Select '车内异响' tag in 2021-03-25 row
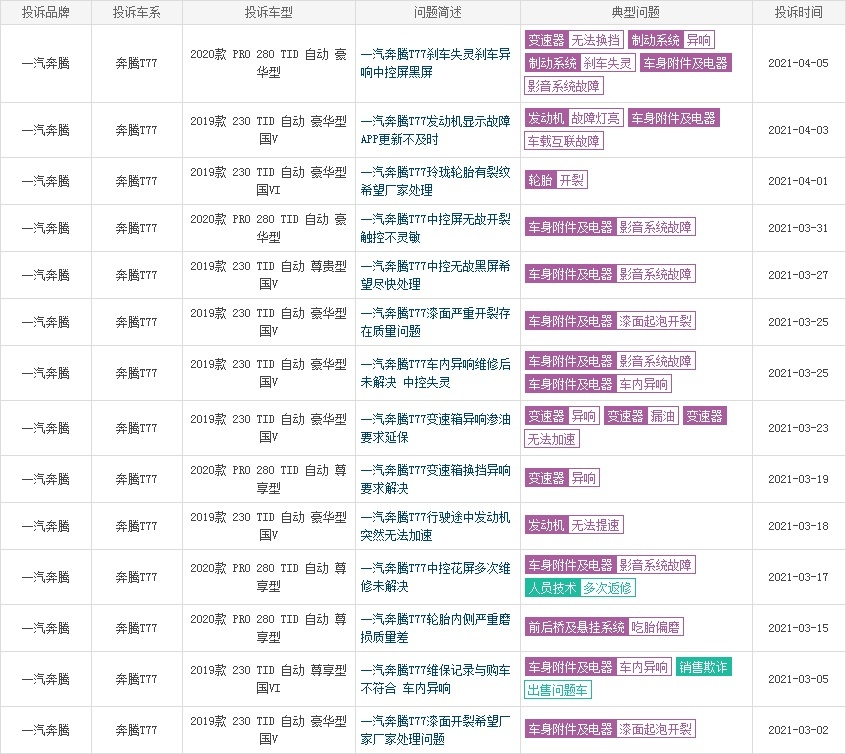This screenshot has width=846, height=754. coord(643,384)
